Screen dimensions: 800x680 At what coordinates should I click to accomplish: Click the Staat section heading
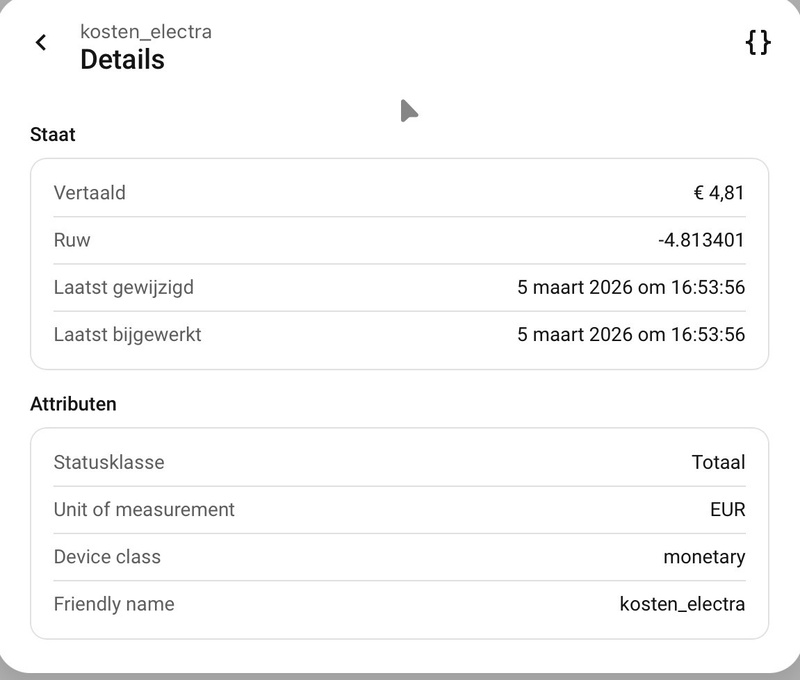click(x=53, y=134)
